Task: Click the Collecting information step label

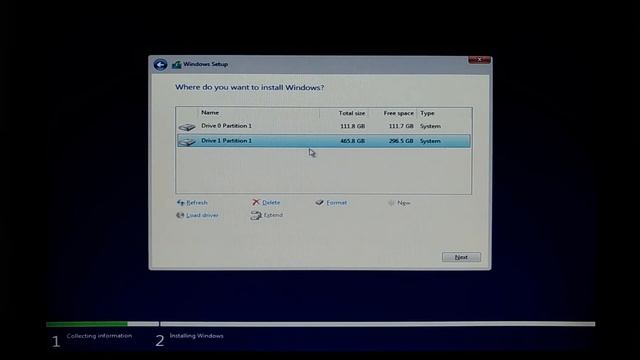Action: click(x=99, y=336)
